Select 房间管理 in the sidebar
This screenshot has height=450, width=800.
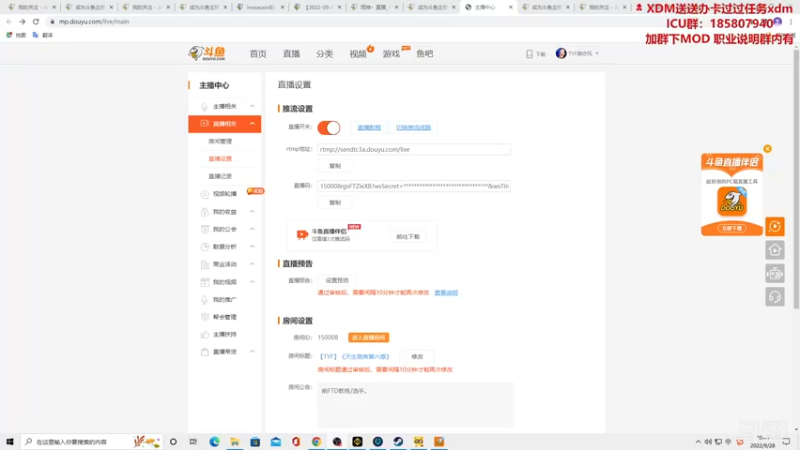tap(220, 141)
